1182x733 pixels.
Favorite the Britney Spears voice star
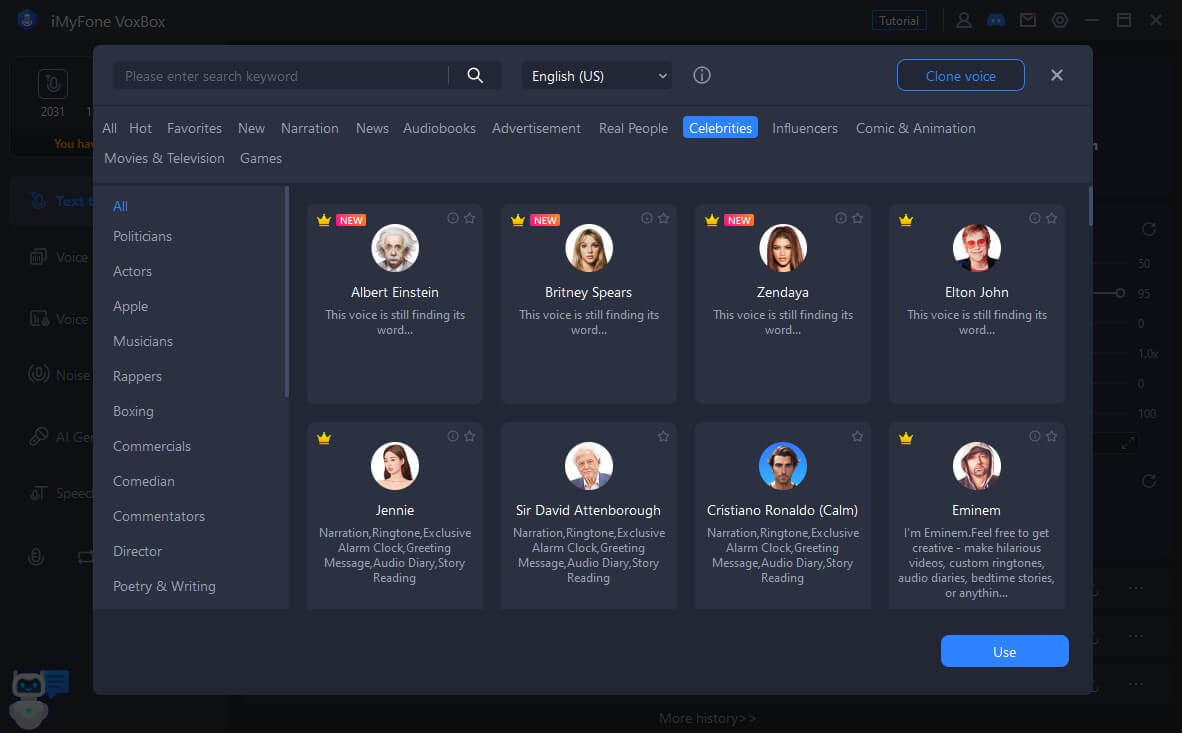[664, 219]
